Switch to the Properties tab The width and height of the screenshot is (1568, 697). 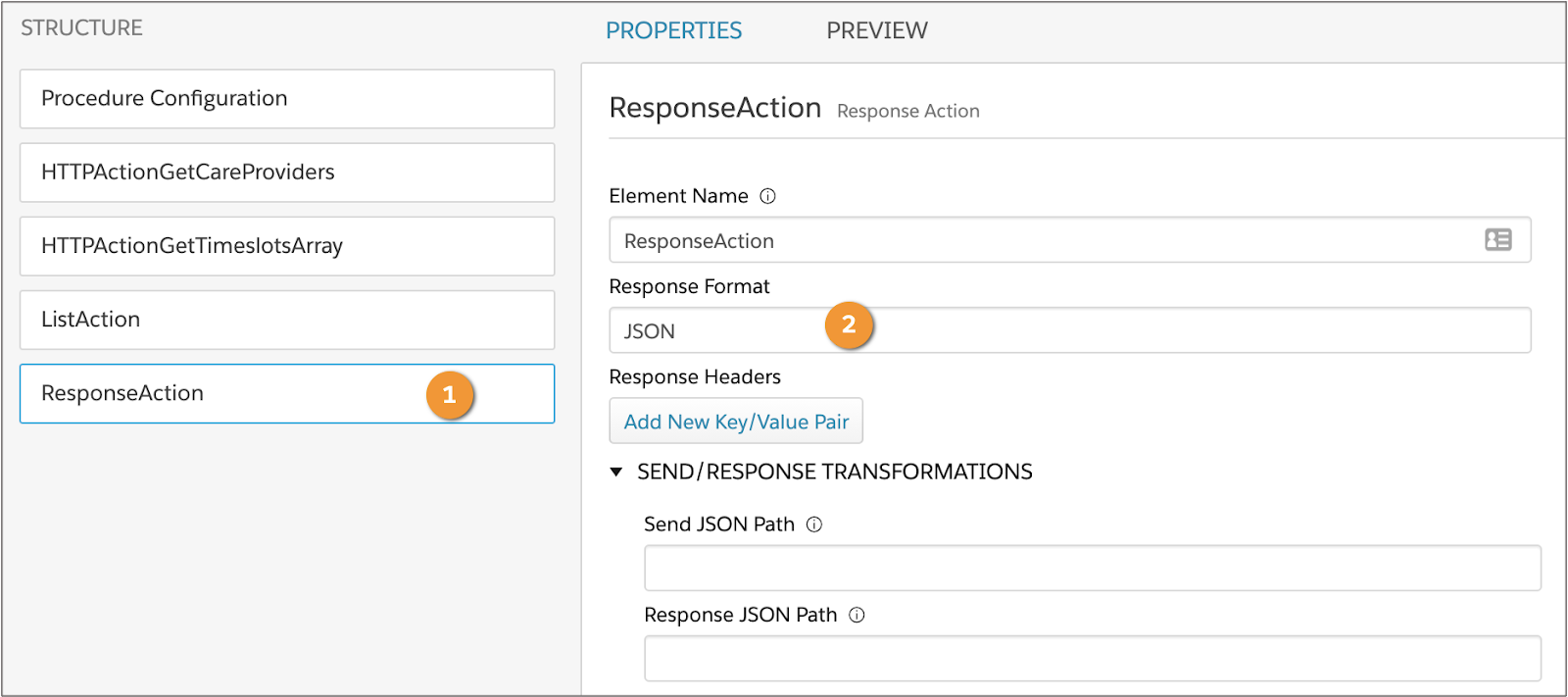tap(674, 30)
